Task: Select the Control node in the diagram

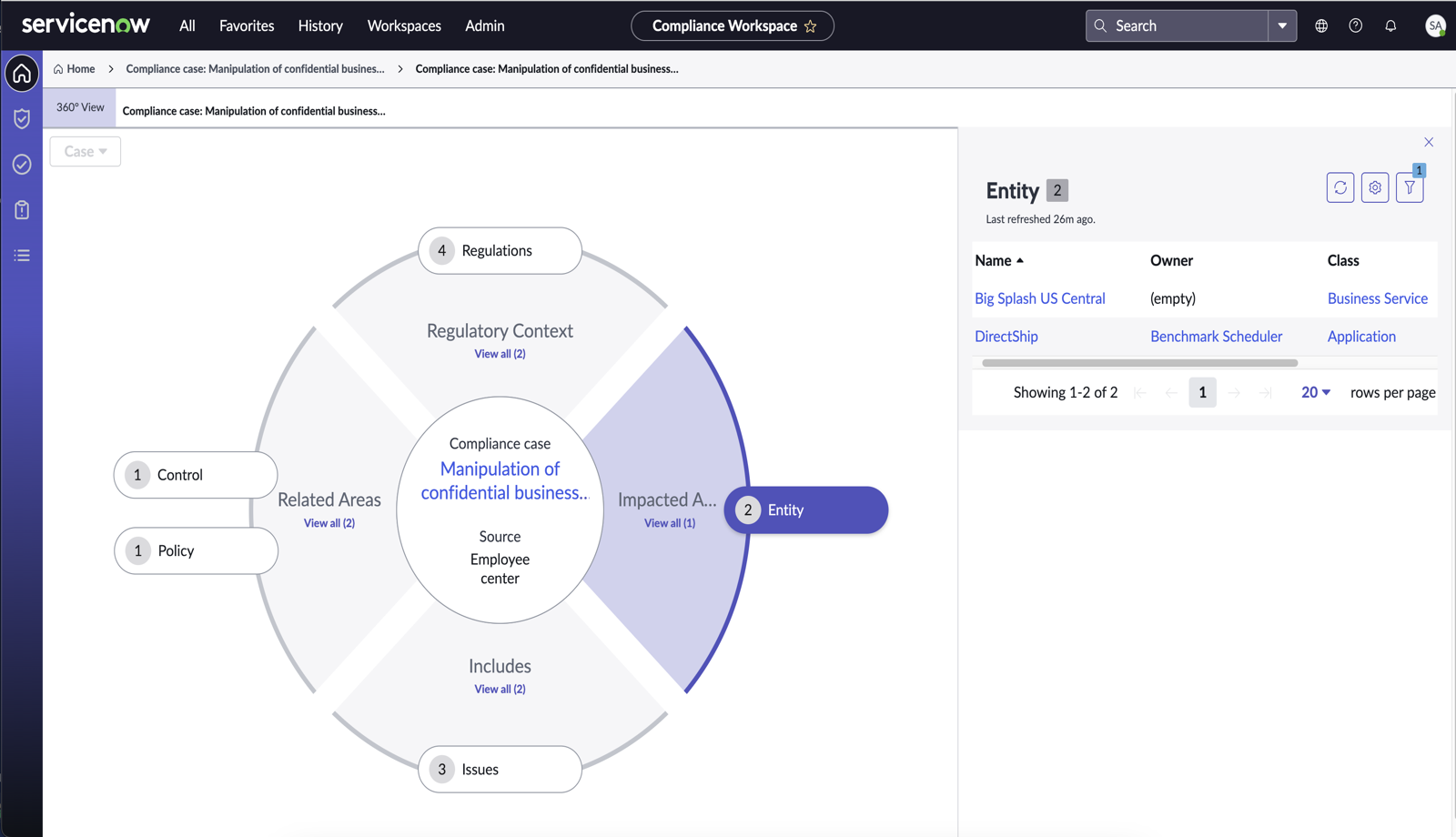Action: coord(196,475)
